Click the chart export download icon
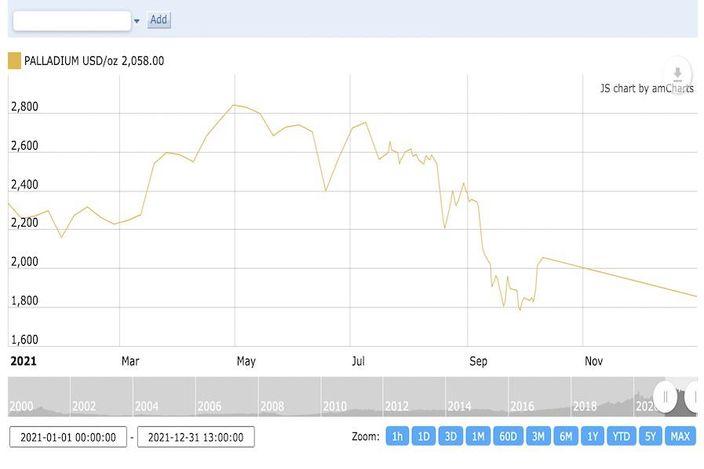 (677, 73)
